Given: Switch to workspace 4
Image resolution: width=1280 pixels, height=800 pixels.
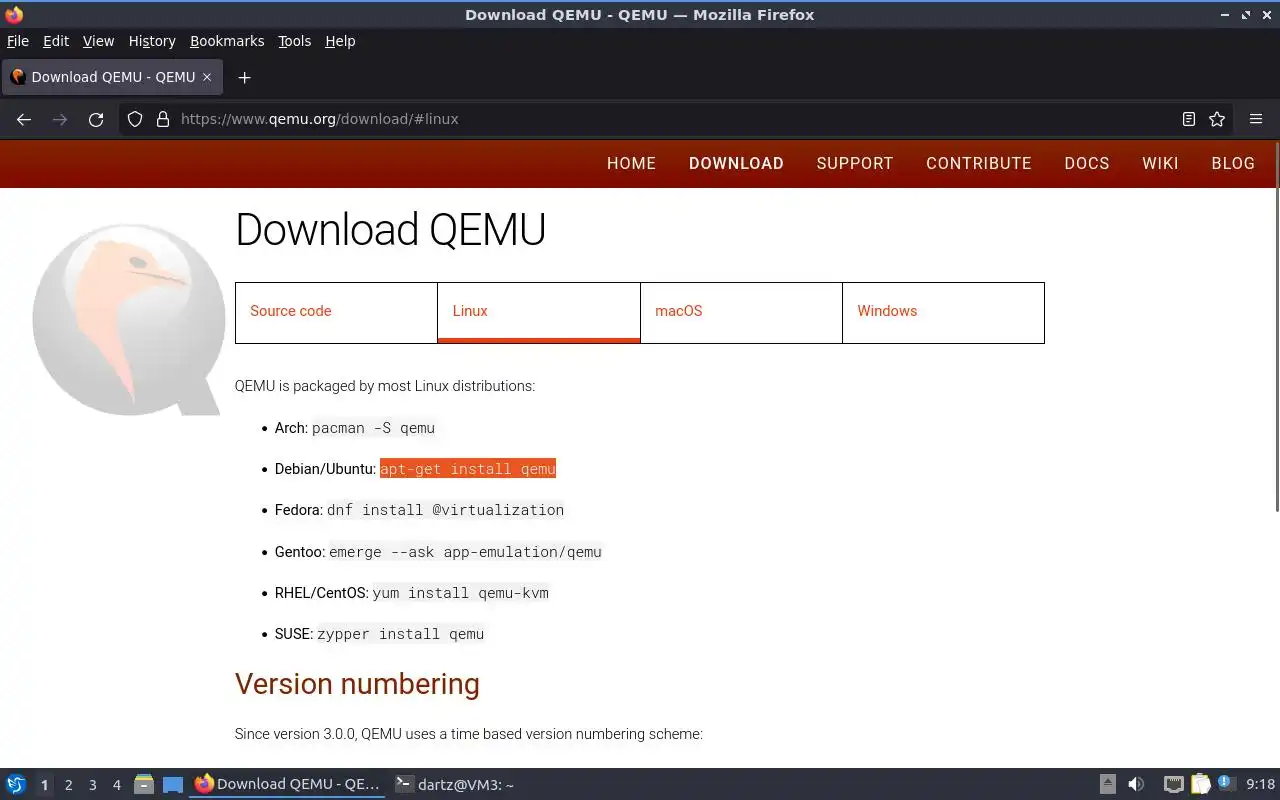Looking at the screenshot, I should pos(116,785).
